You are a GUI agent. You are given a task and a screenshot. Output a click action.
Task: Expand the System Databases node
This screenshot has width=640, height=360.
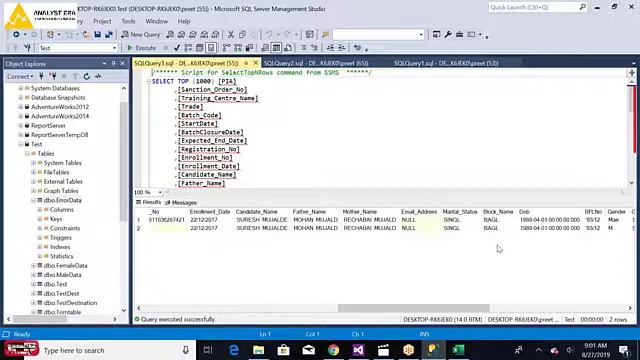pyautogui.click(x=20, y=88)
